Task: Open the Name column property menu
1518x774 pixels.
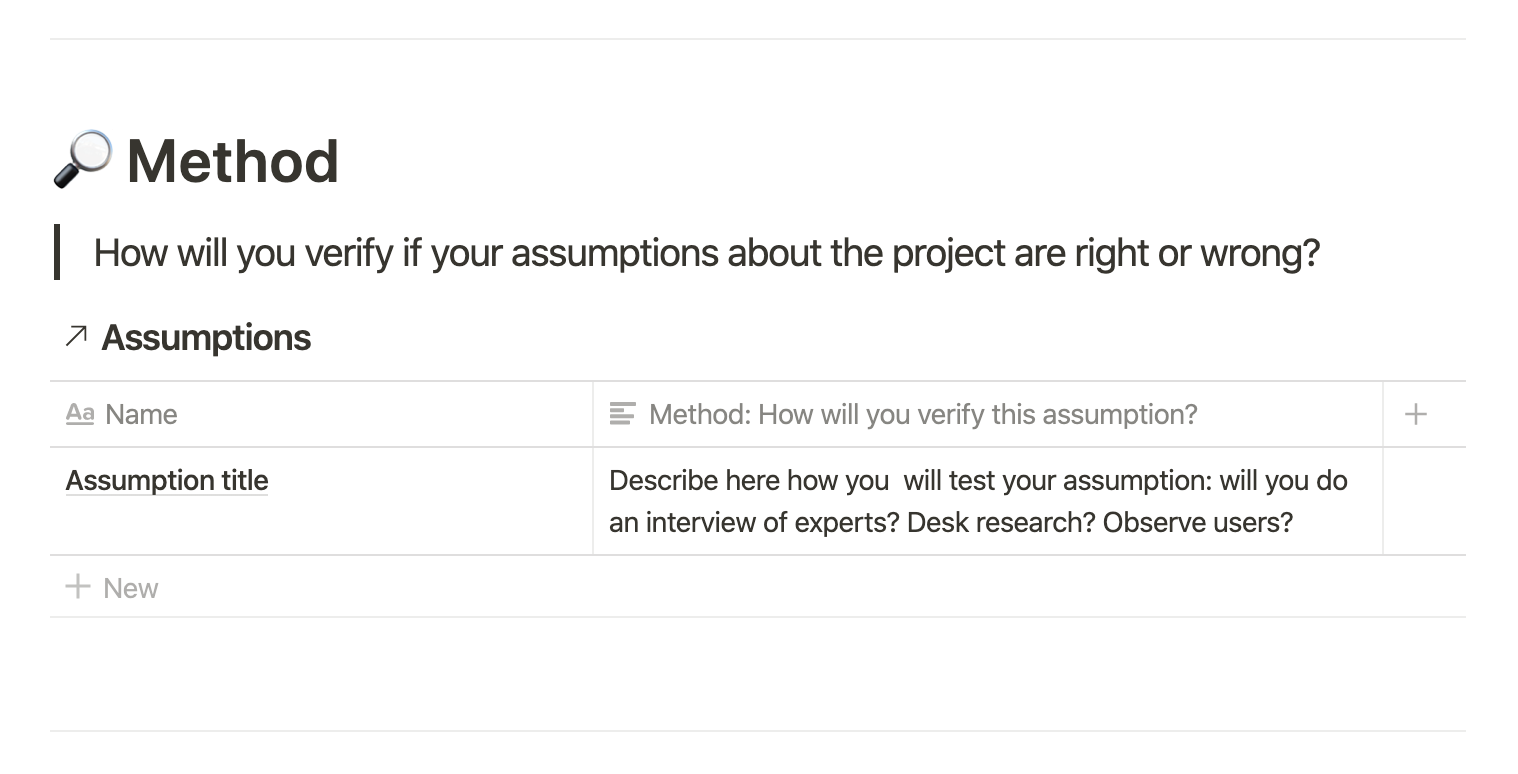Action: point(140,413)
